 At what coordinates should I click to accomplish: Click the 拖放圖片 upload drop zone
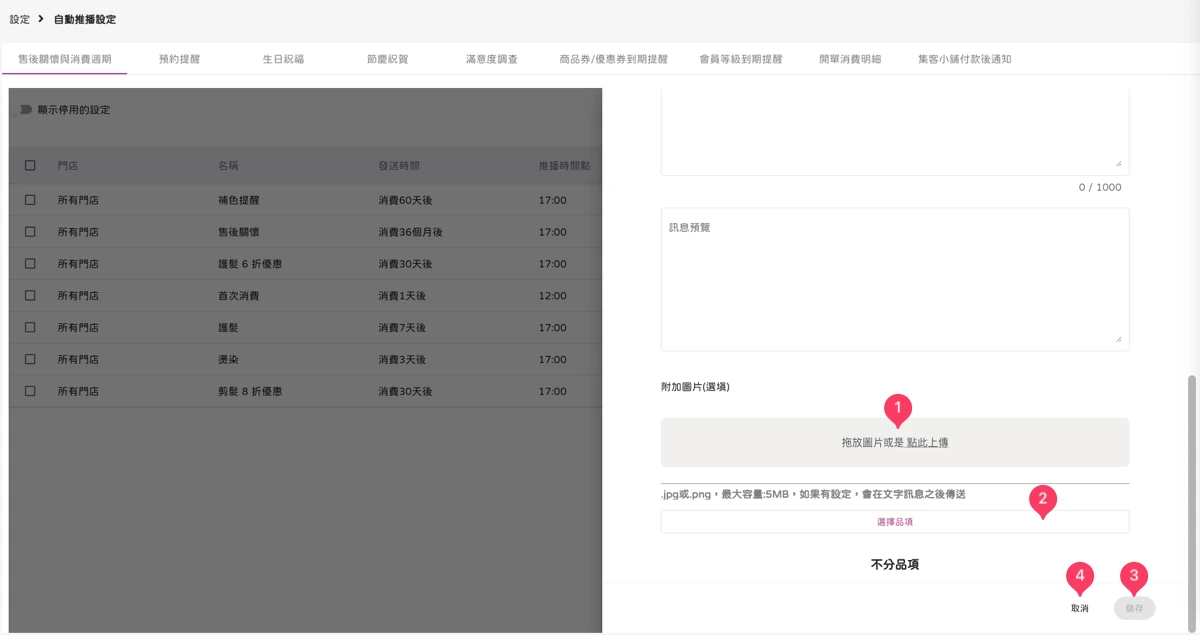tap(895, 442)
